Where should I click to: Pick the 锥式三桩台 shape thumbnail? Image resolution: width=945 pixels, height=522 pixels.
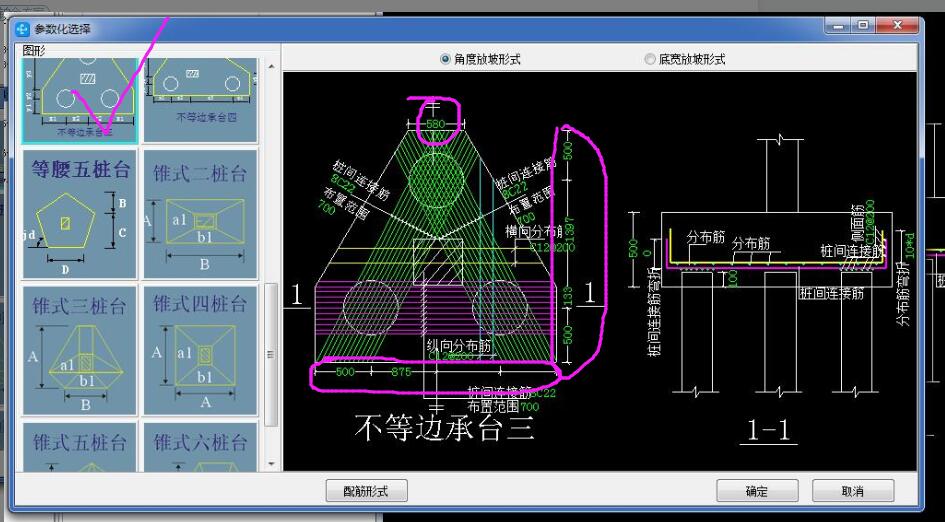tap(80, 350)
